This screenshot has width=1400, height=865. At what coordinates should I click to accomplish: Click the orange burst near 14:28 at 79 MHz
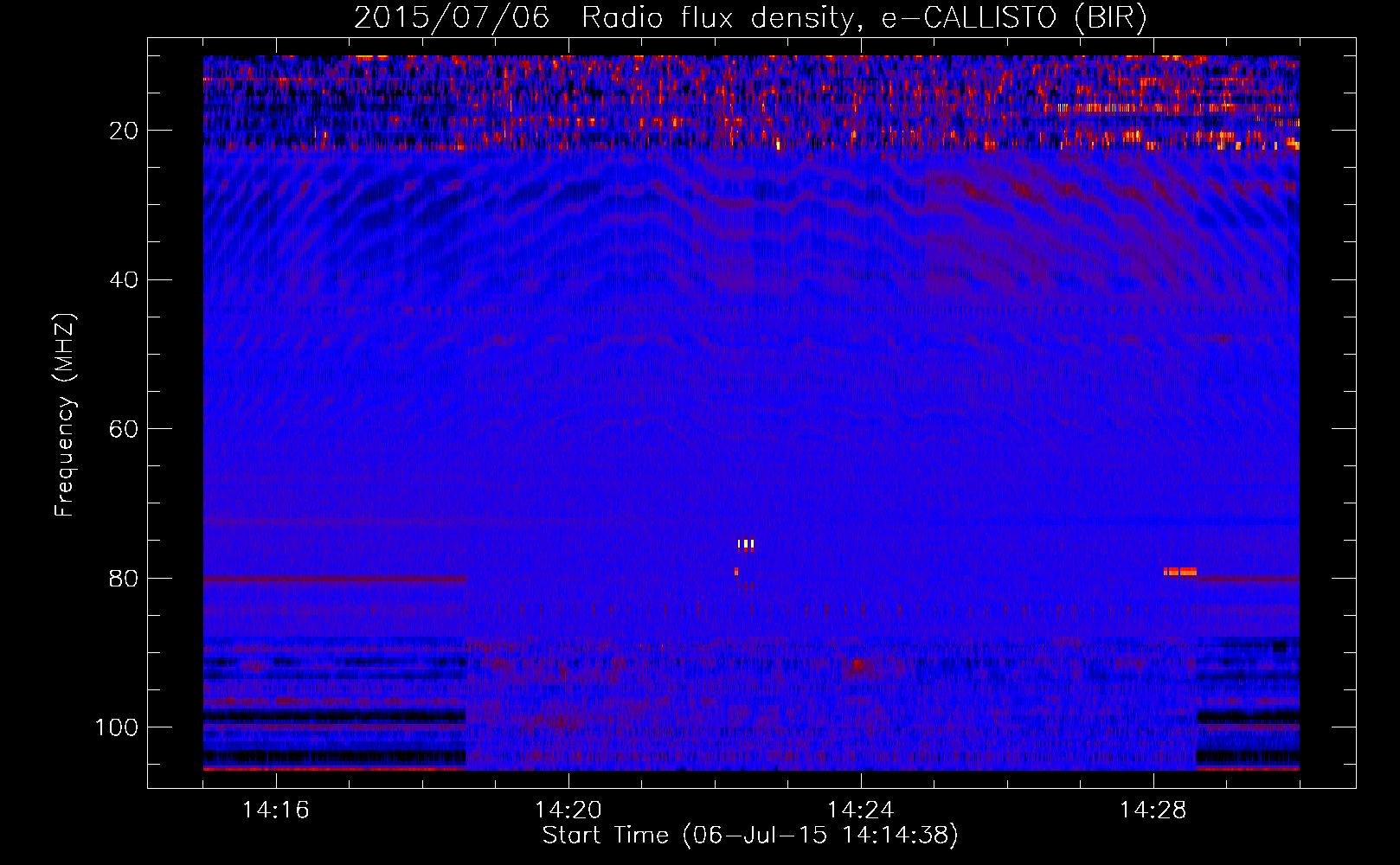[1180, 571]
